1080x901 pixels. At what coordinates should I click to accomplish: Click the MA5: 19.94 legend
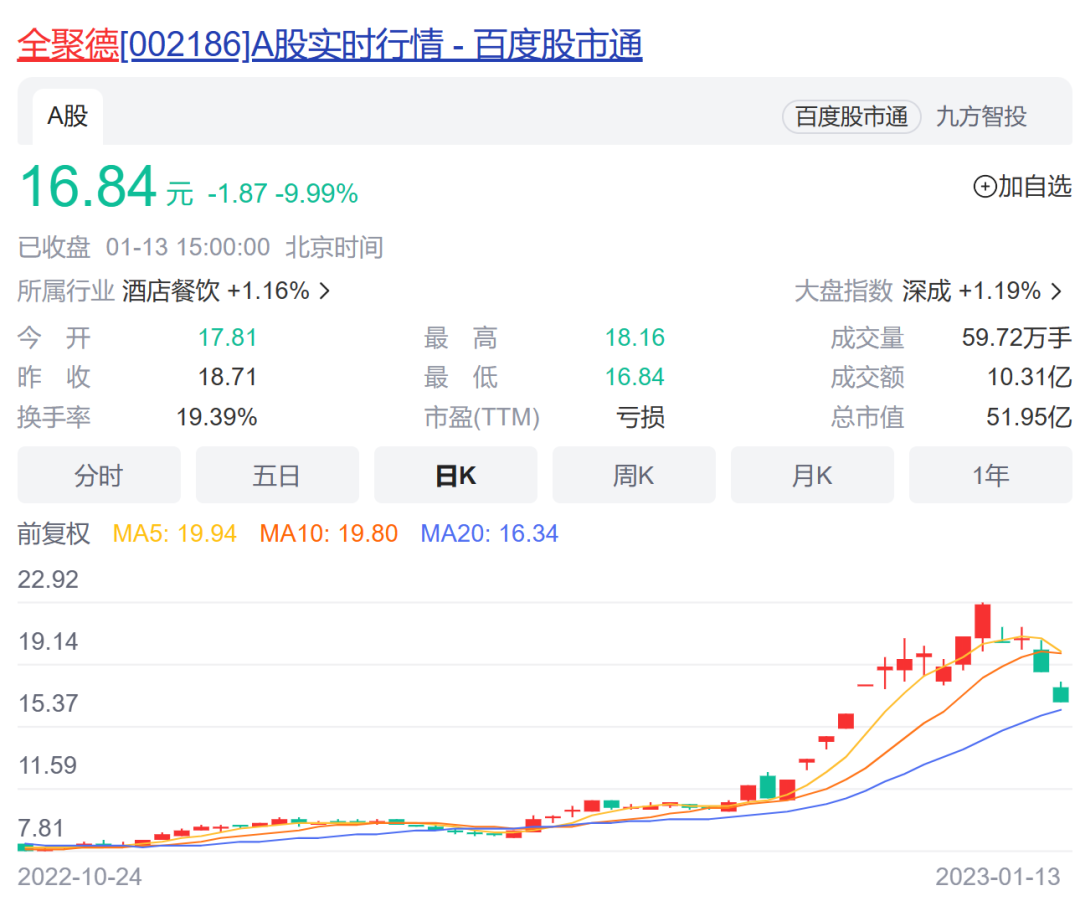(x=174, y=533)
